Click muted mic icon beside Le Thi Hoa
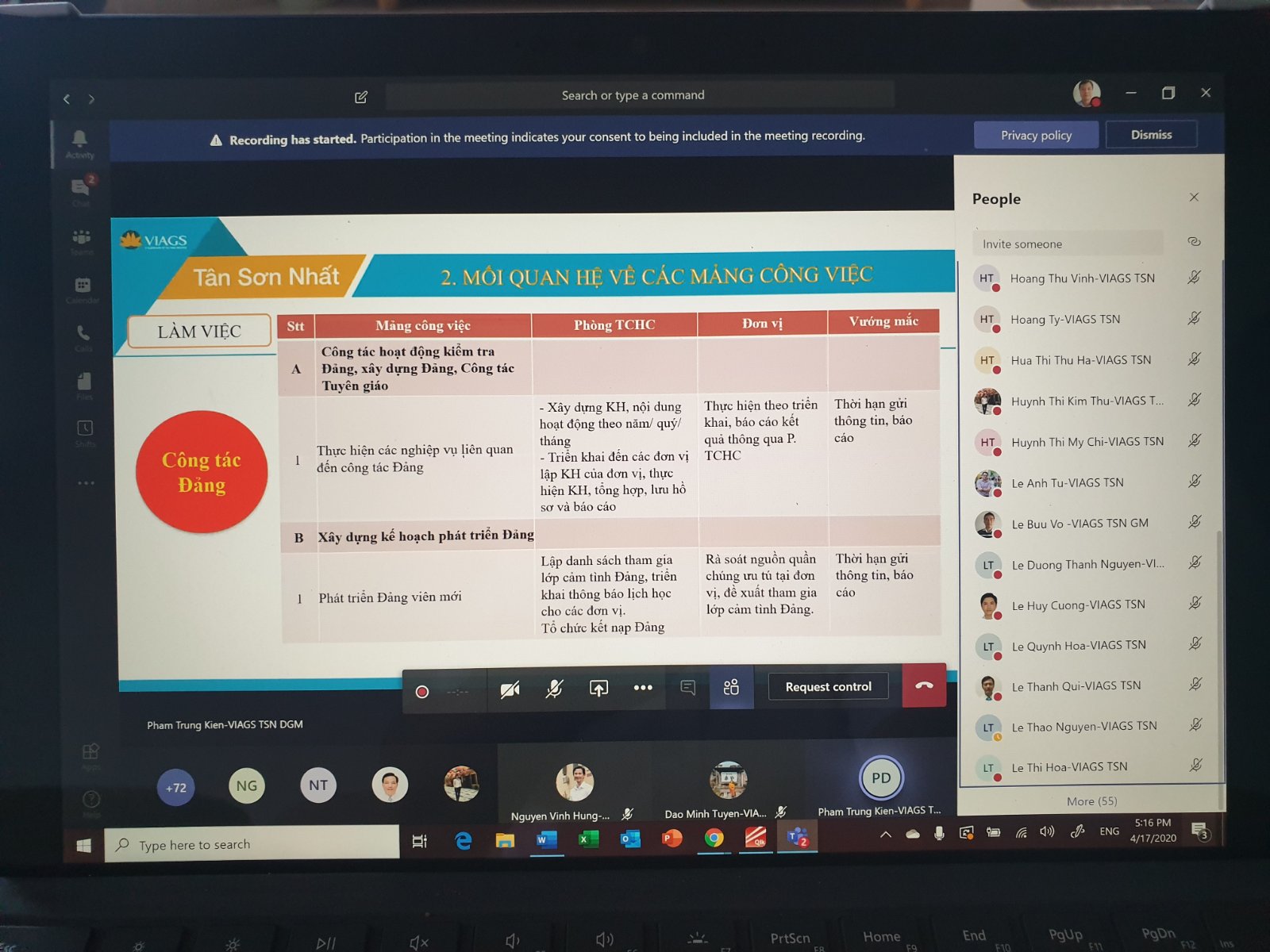The height and width of the screenshot is (952, 1270). (1196, 765)
